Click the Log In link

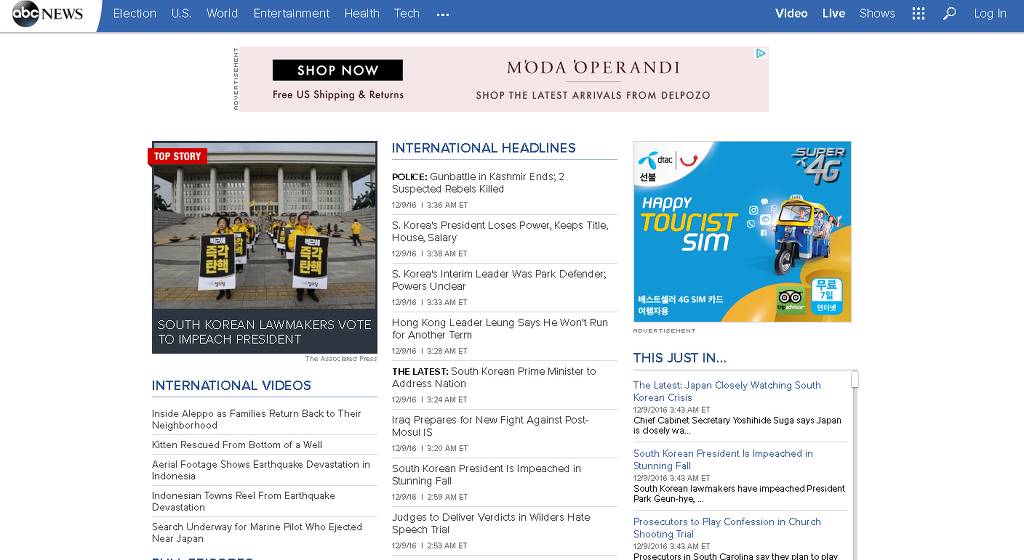(990, 14)
